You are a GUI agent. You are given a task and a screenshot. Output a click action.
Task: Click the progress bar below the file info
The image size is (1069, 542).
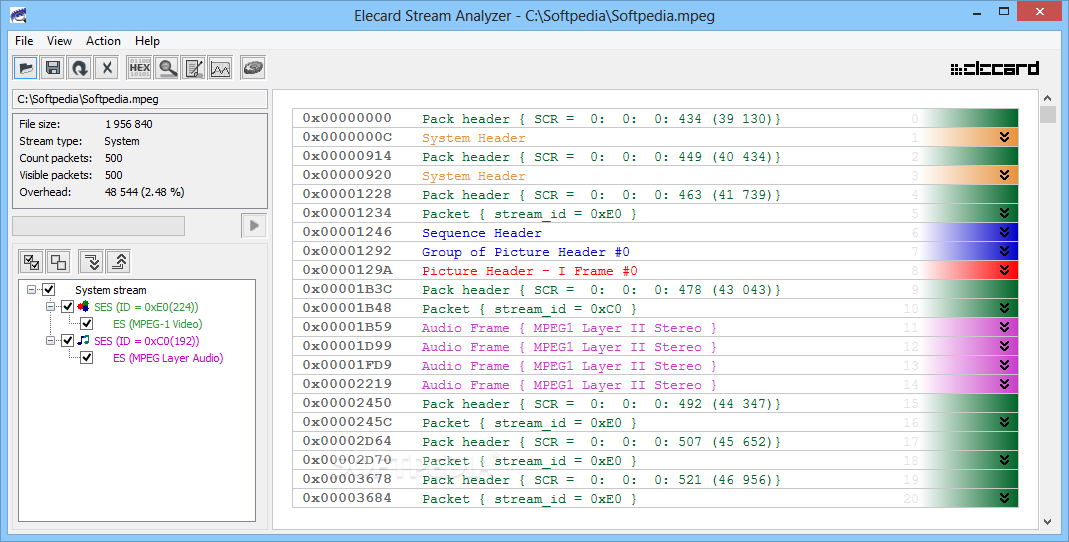tap(99, 226)
